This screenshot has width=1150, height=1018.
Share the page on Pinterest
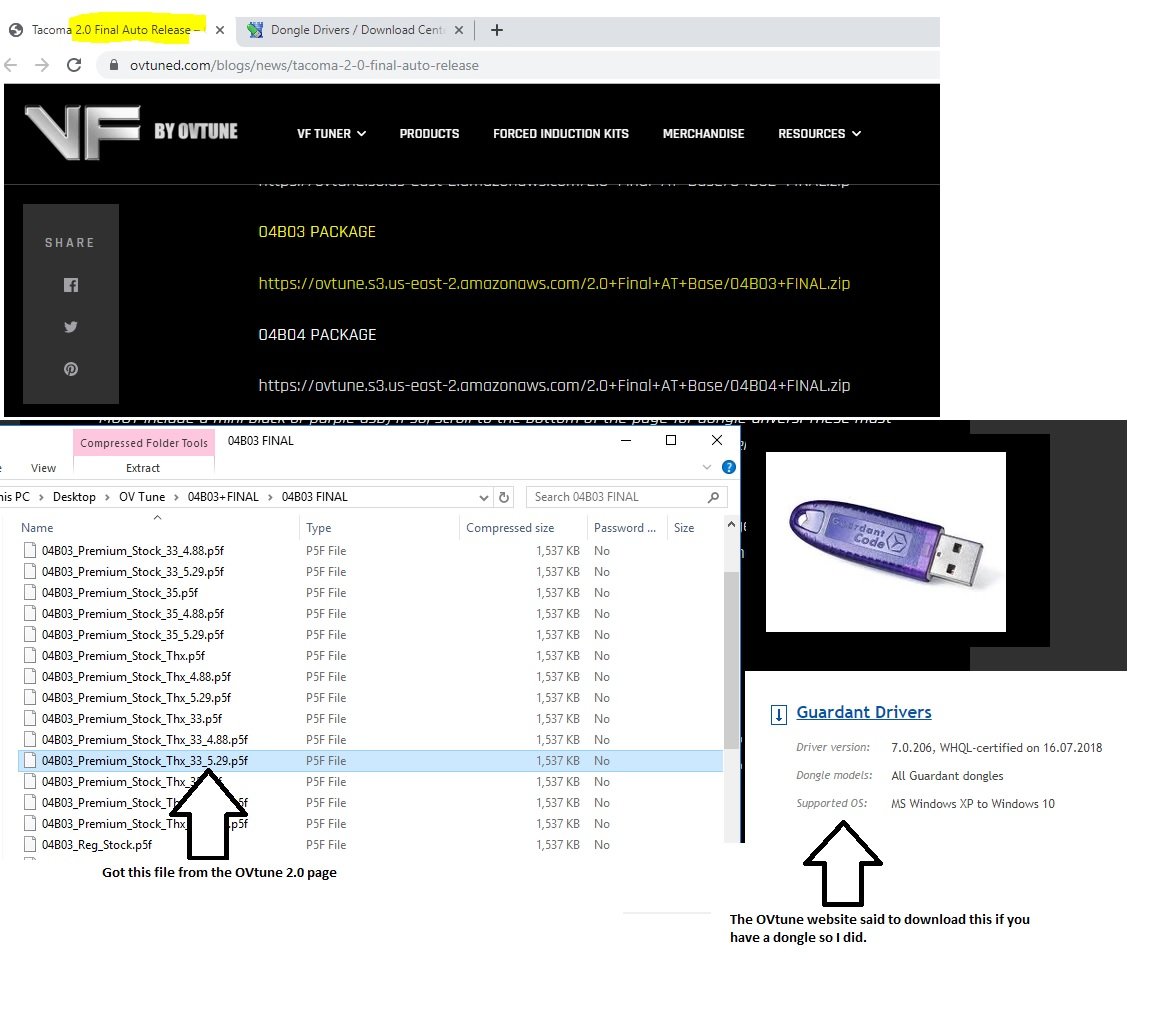point(70,369)
